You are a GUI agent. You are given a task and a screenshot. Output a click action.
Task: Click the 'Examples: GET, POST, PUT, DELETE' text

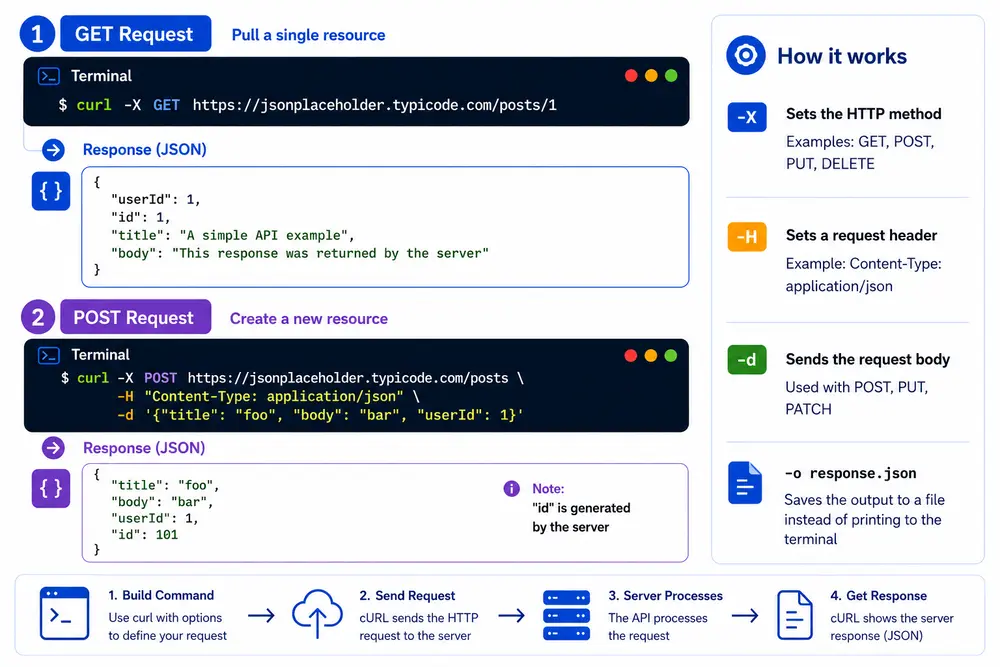[x=860, y=153]
